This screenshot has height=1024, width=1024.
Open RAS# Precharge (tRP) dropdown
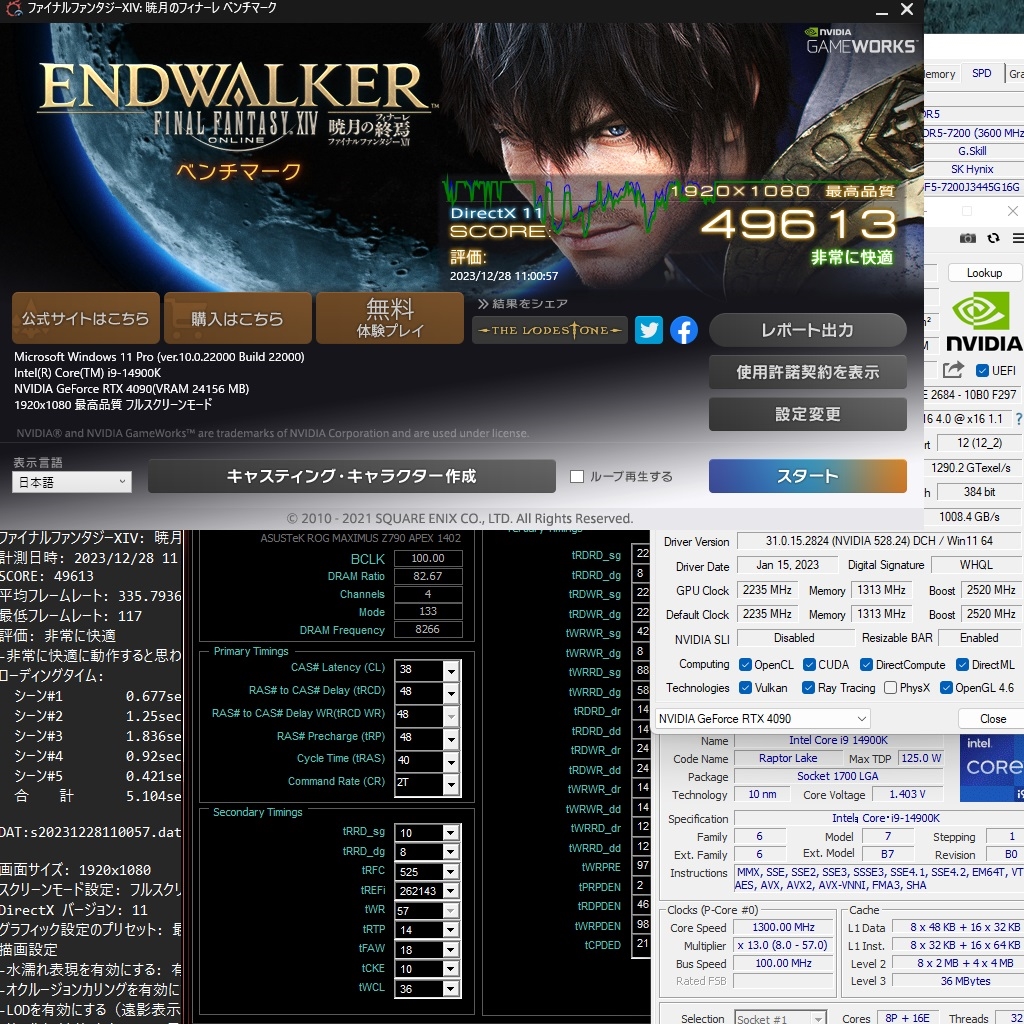pyautogui.click(x=451, y=739)
